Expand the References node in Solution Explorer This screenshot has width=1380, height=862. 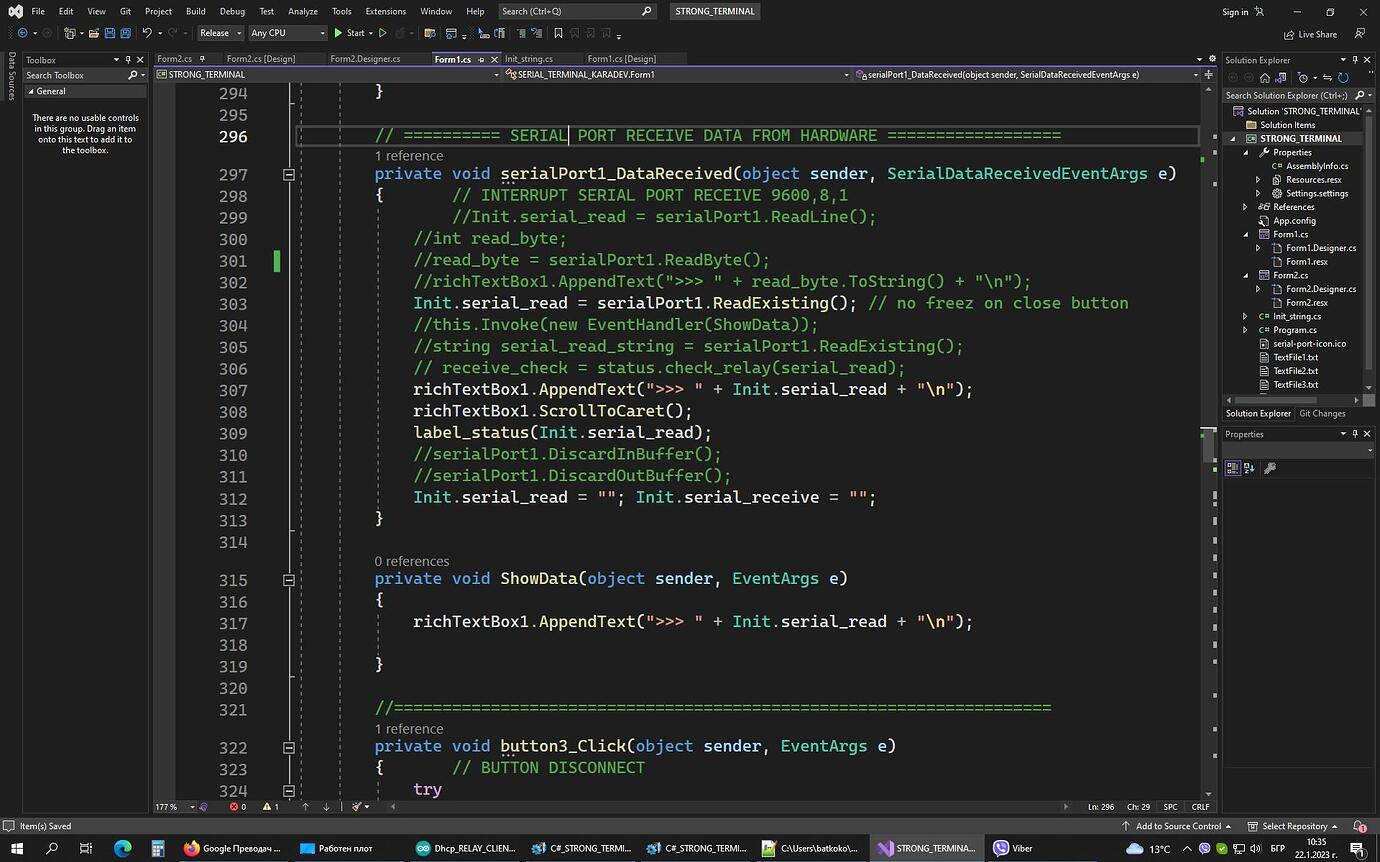1245,207
